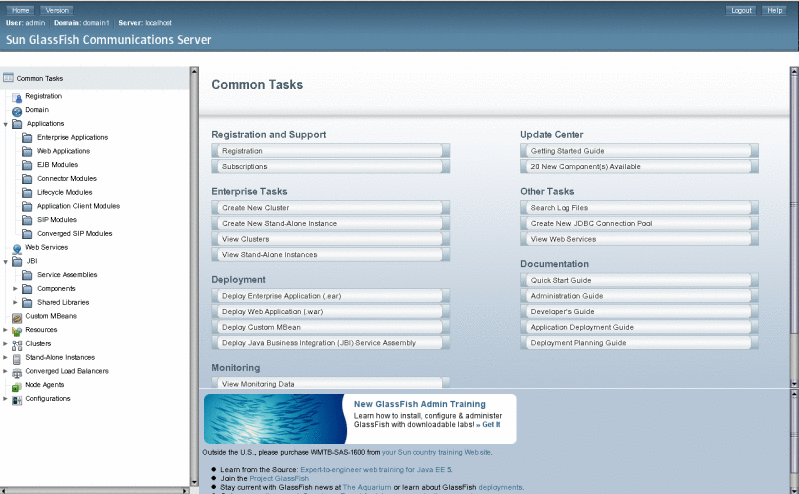Click the Applications folder icon
Screen dimensions: 799x494
(17, 124)
